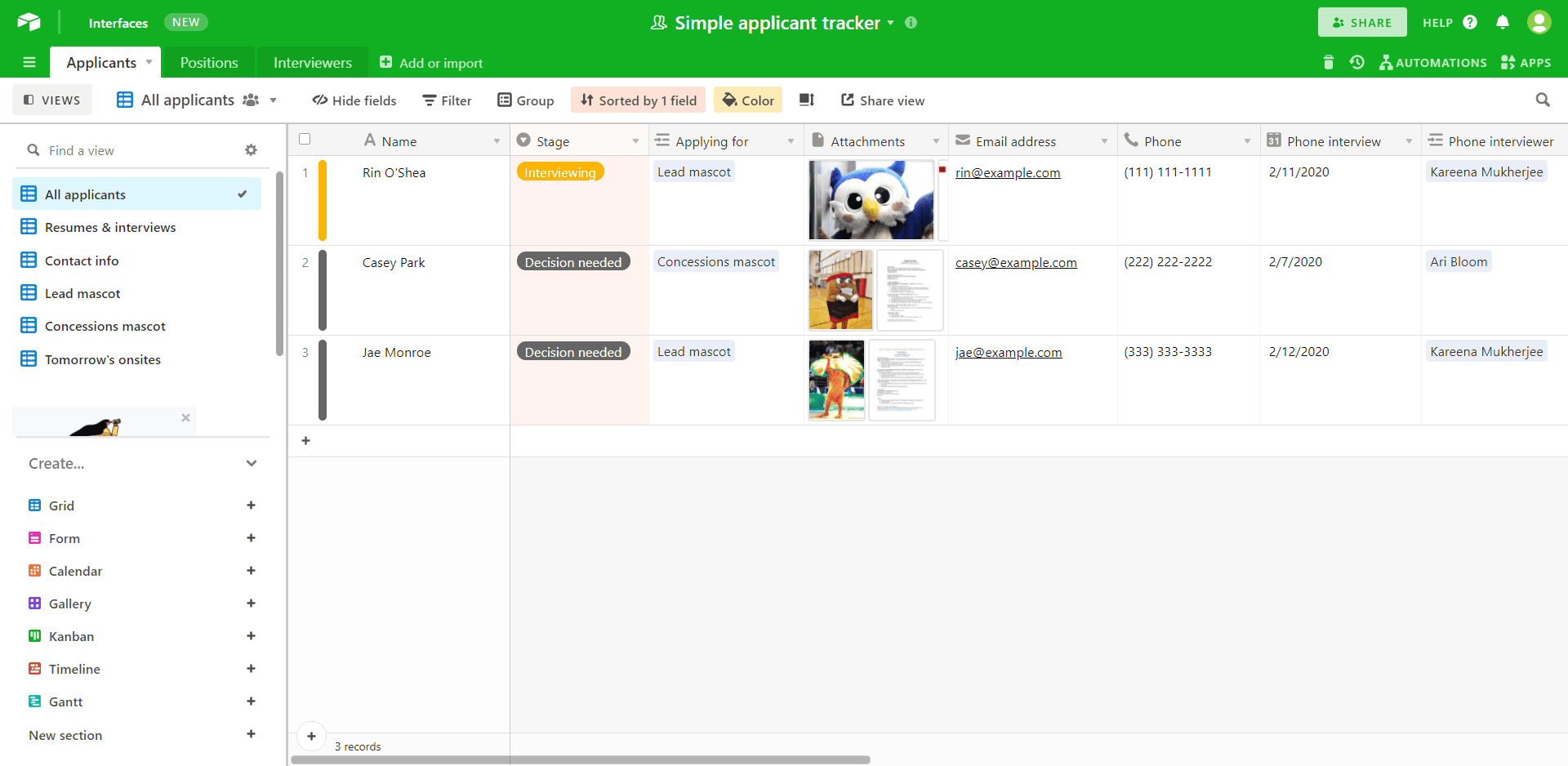The width and height of the screenshot is (1568, 766).
Task: Open the trash/deleted records icon
Action: (1327, 62)
